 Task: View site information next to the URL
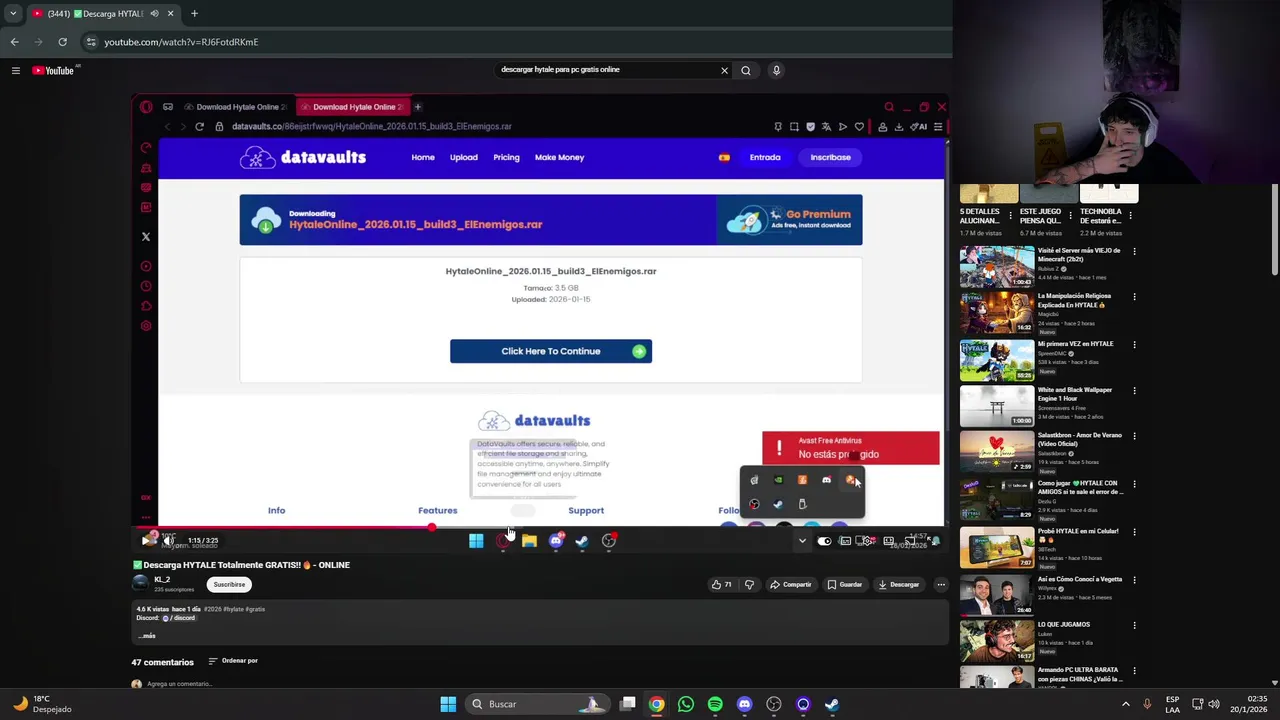[91, 42]
